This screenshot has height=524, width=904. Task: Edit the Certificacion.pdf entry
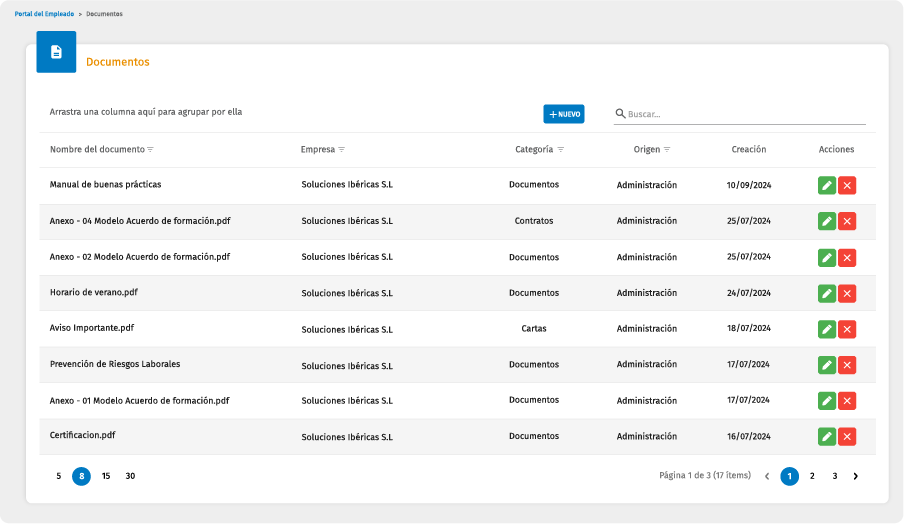(826, 436)
